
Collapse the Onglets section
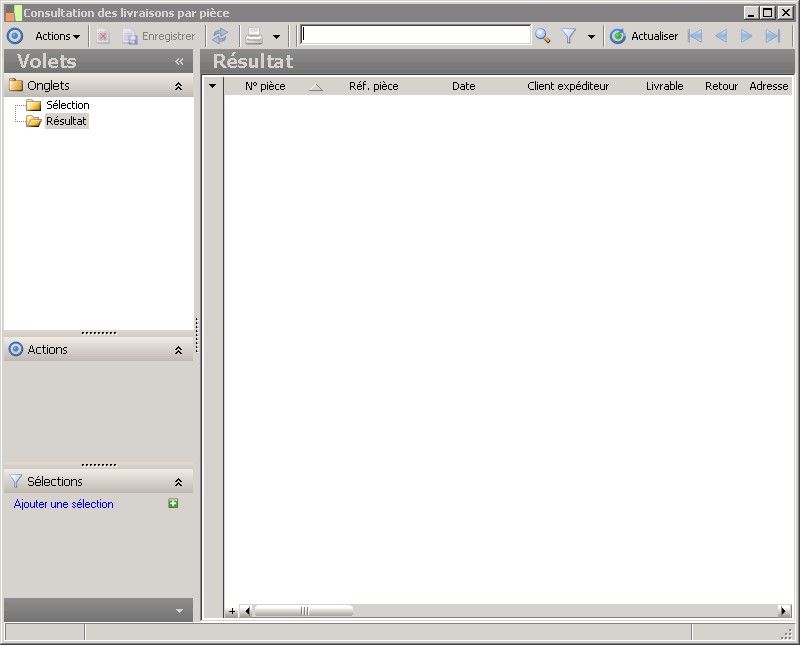click(x=179, y=86)
